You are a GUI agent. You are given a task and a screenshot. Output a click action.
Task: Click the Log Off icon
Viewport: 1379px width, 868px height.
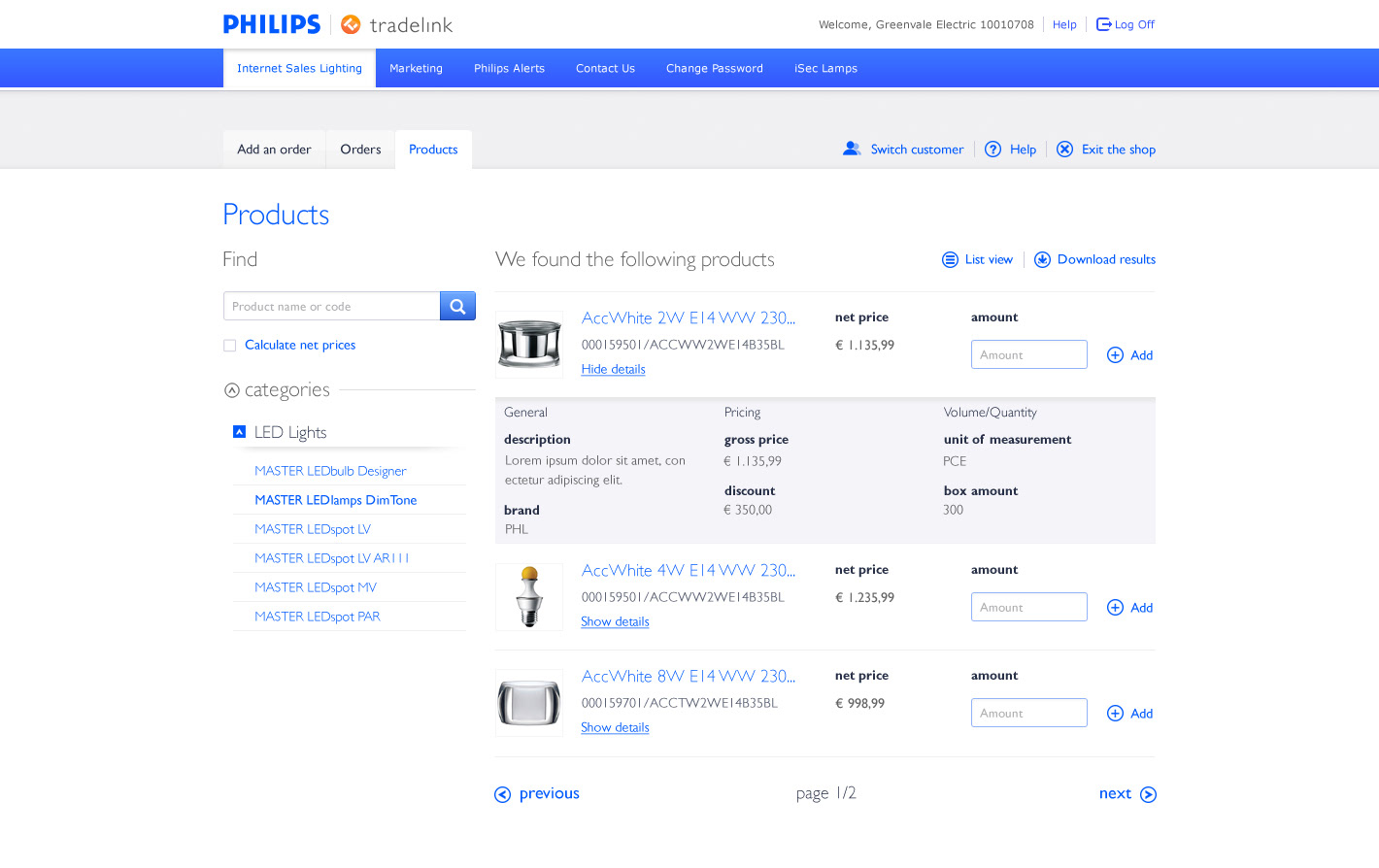(1103, 24)
